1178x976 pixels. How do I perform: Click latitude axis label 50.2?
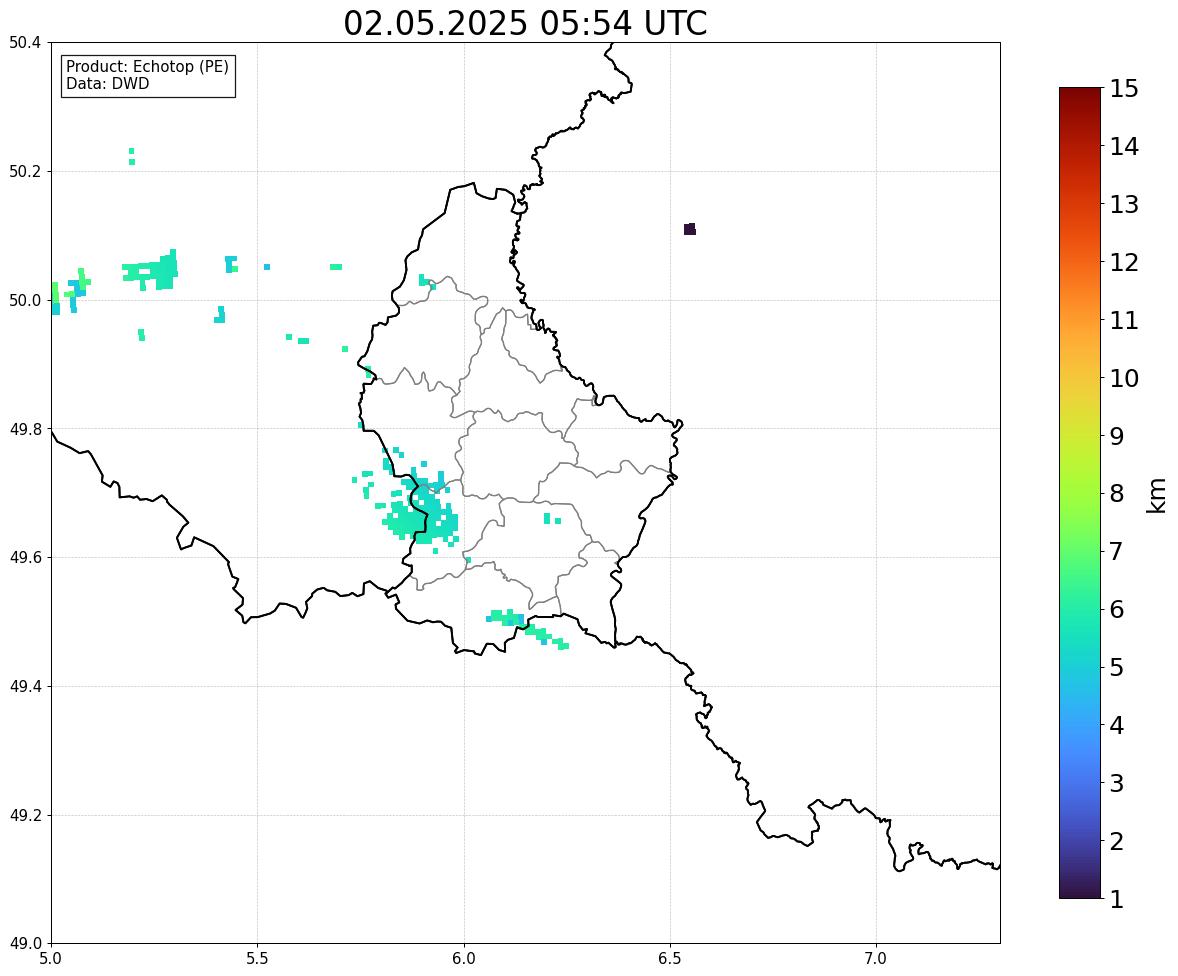[25, 171]
